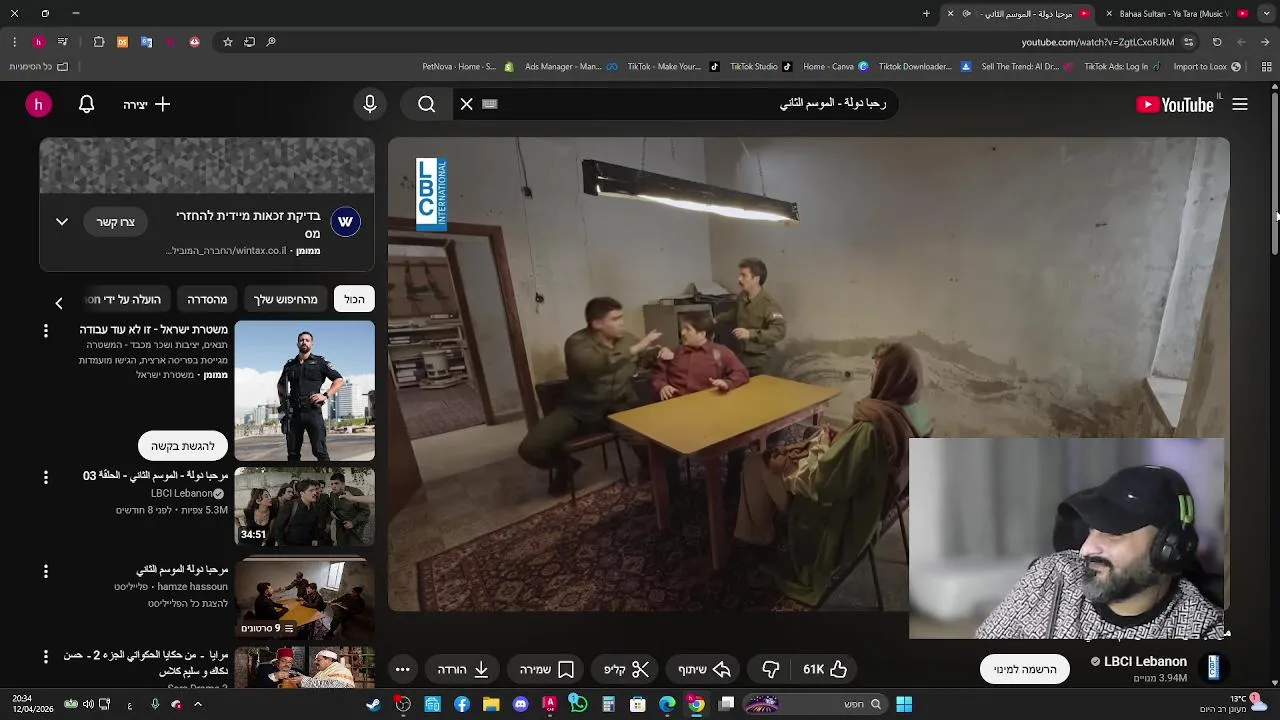Open Home - Canva bookmark
The width and height of the screenshot is (1280, 720).
835,67
